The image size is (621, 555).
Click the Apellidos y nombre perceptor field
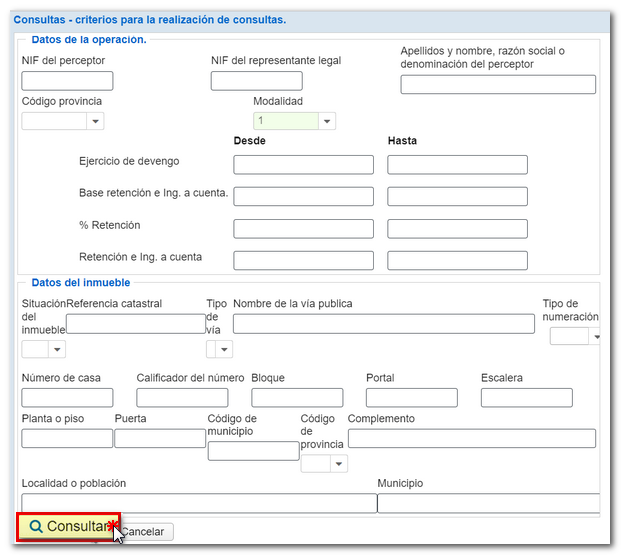coord(497,85)
